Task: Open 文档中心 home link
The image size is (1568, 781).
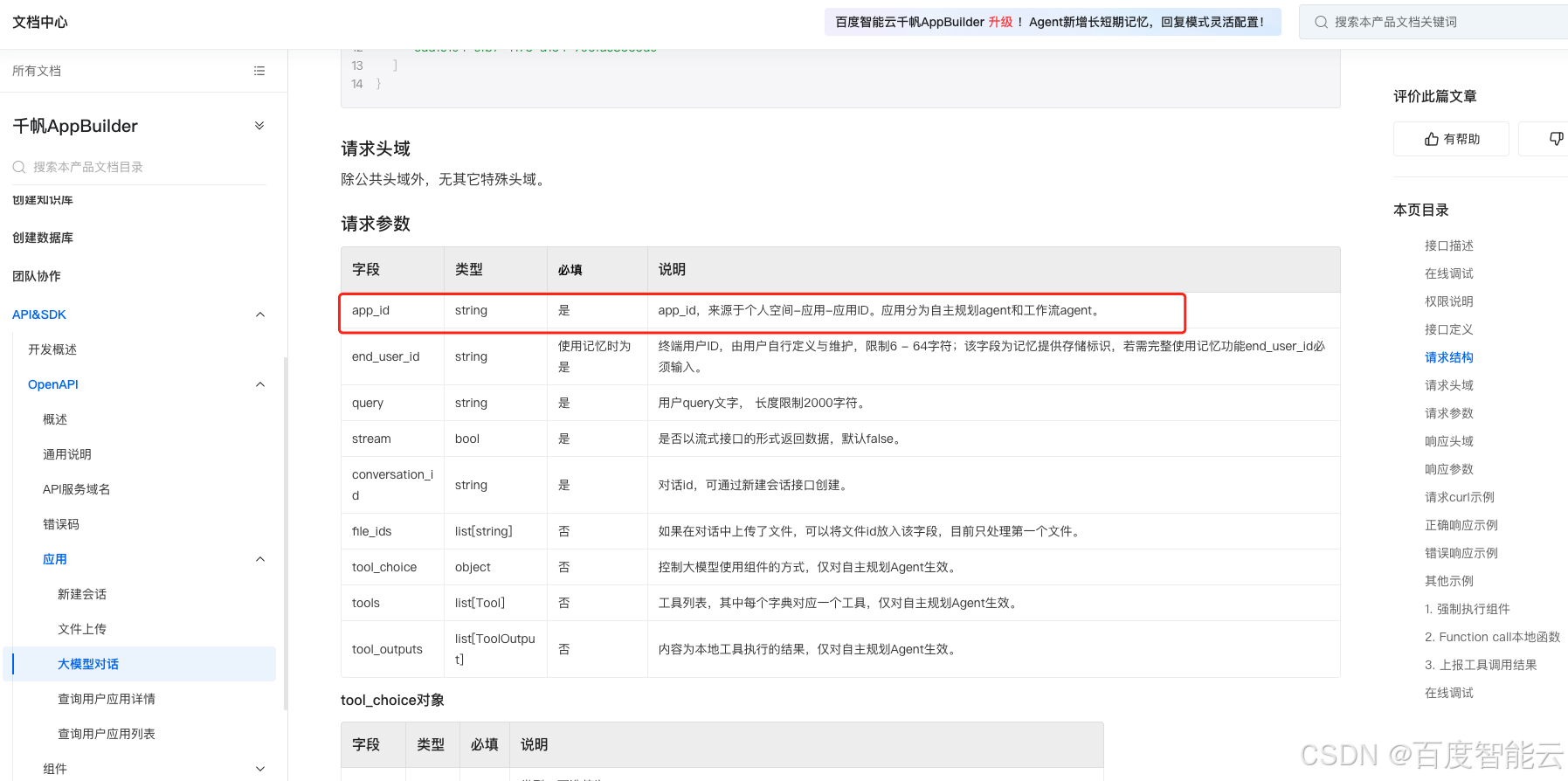Action: (40, 22)
